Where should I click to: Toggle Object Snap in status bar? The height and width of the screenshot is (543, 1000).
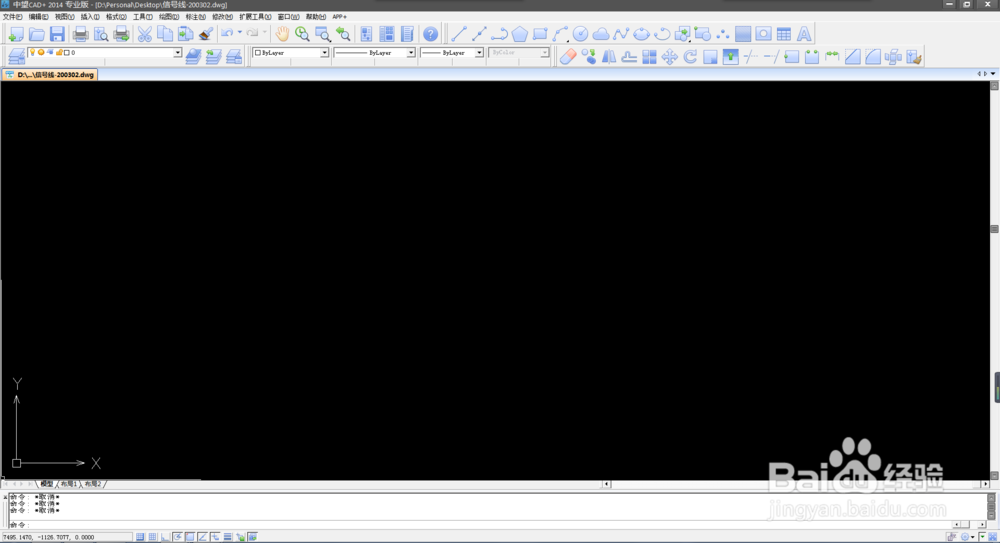(190, 537)
